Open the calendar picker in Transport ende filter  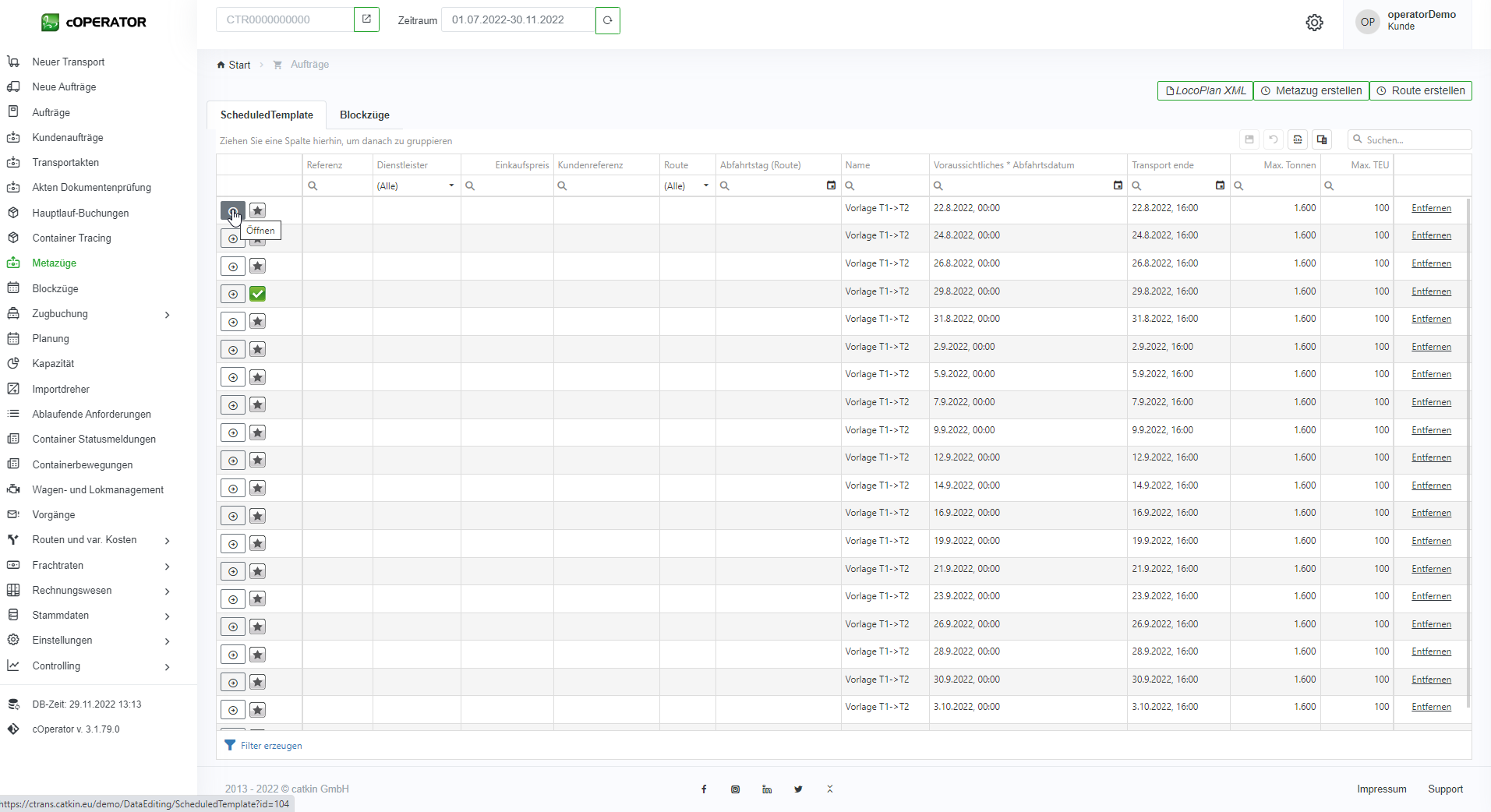(1220, 185)
